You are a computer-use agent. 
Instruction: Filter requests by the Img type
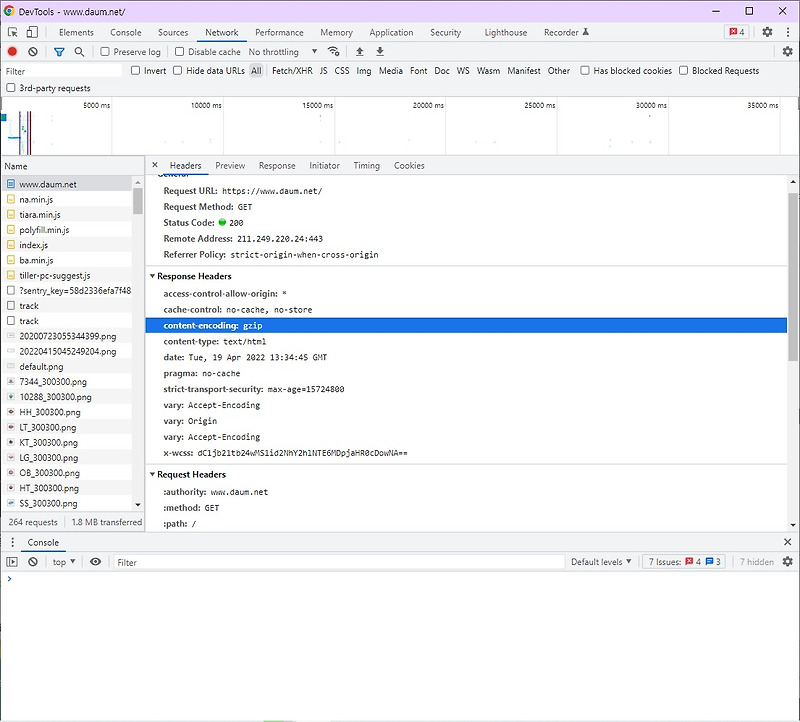pos(363,71)
